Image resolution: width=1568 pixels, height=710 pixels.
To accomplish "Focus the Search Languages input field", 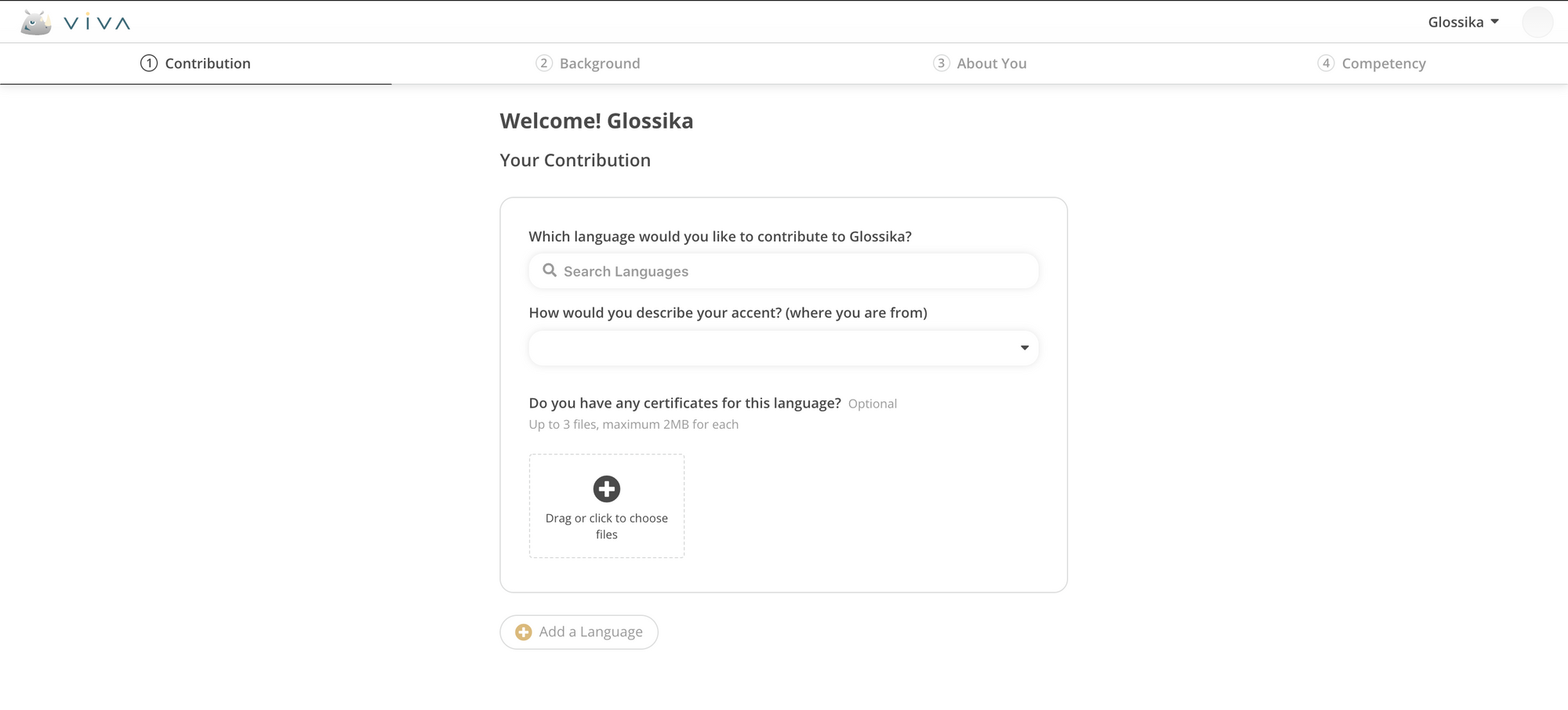I will click(x=784, y=271).
